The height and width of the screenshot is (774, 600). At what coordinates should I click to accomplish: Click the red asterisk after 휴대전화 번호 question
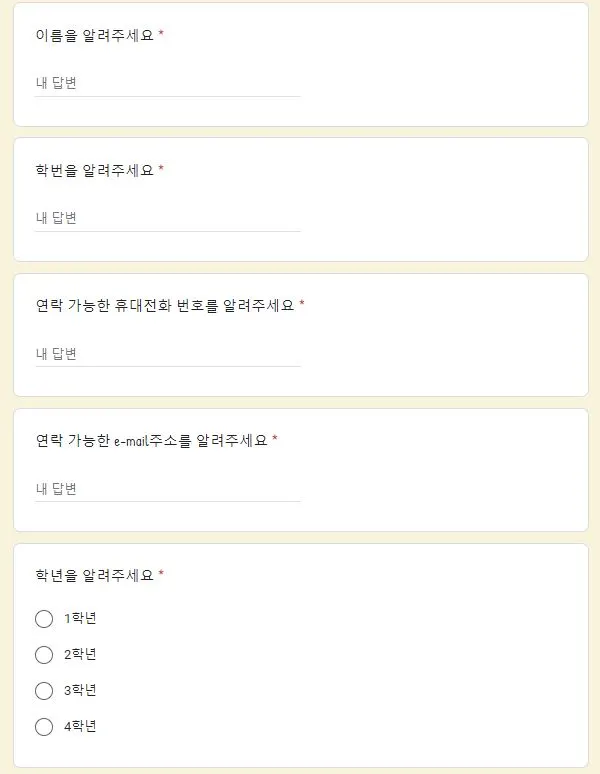302,304
